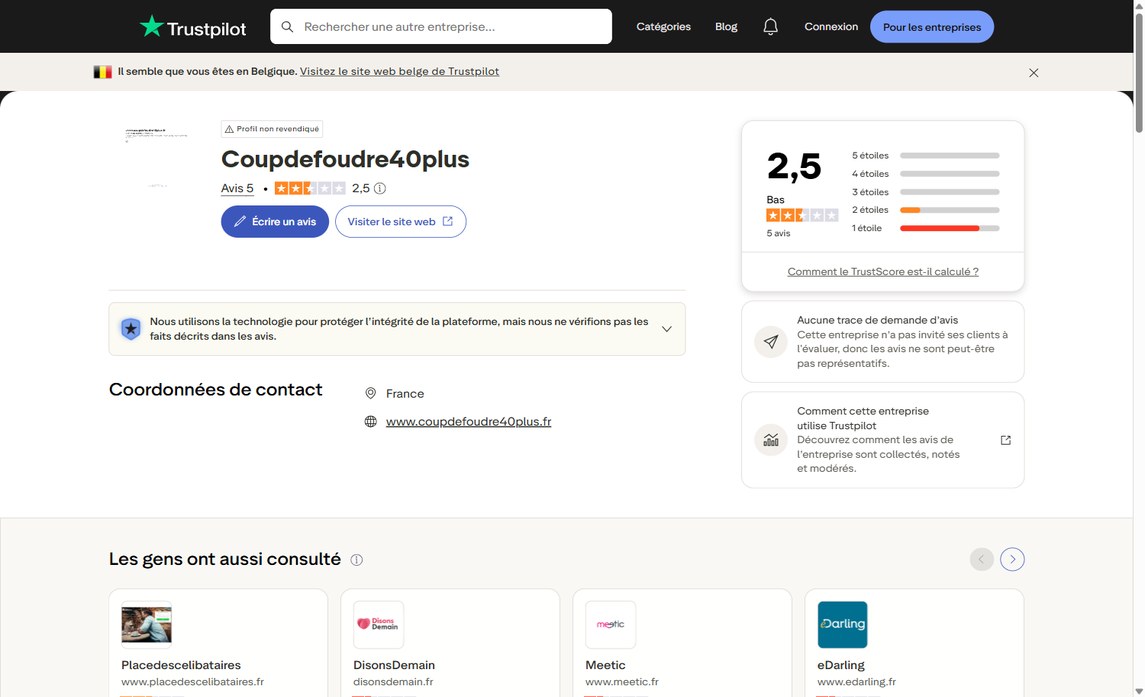
Task: Click the globe icon beside website URL
Action: pyautogui.click(x=370, y=422)
